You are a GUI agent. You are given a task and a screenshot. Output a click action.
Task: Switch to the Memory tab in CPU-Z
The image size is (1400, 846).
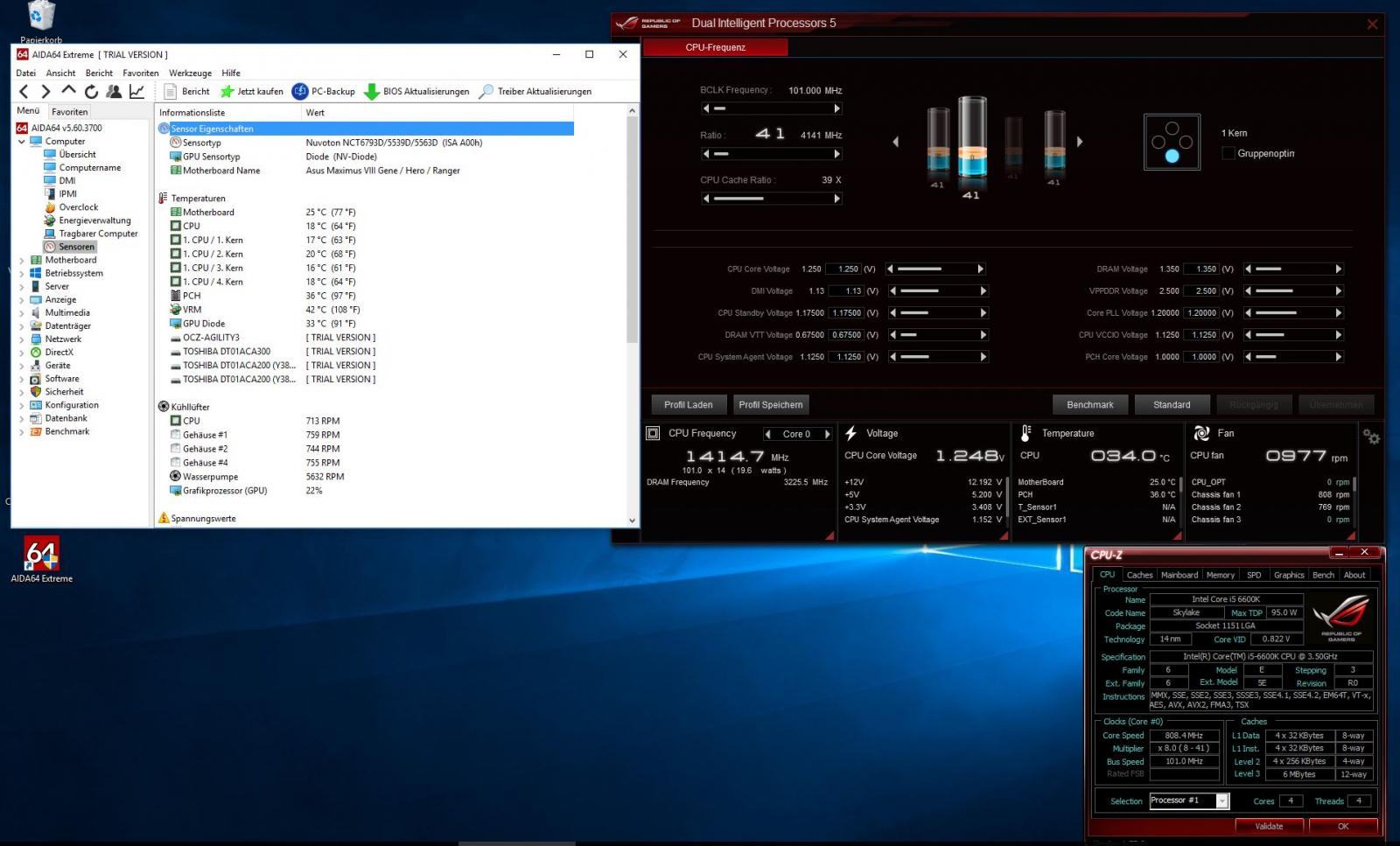[1220, 575]
